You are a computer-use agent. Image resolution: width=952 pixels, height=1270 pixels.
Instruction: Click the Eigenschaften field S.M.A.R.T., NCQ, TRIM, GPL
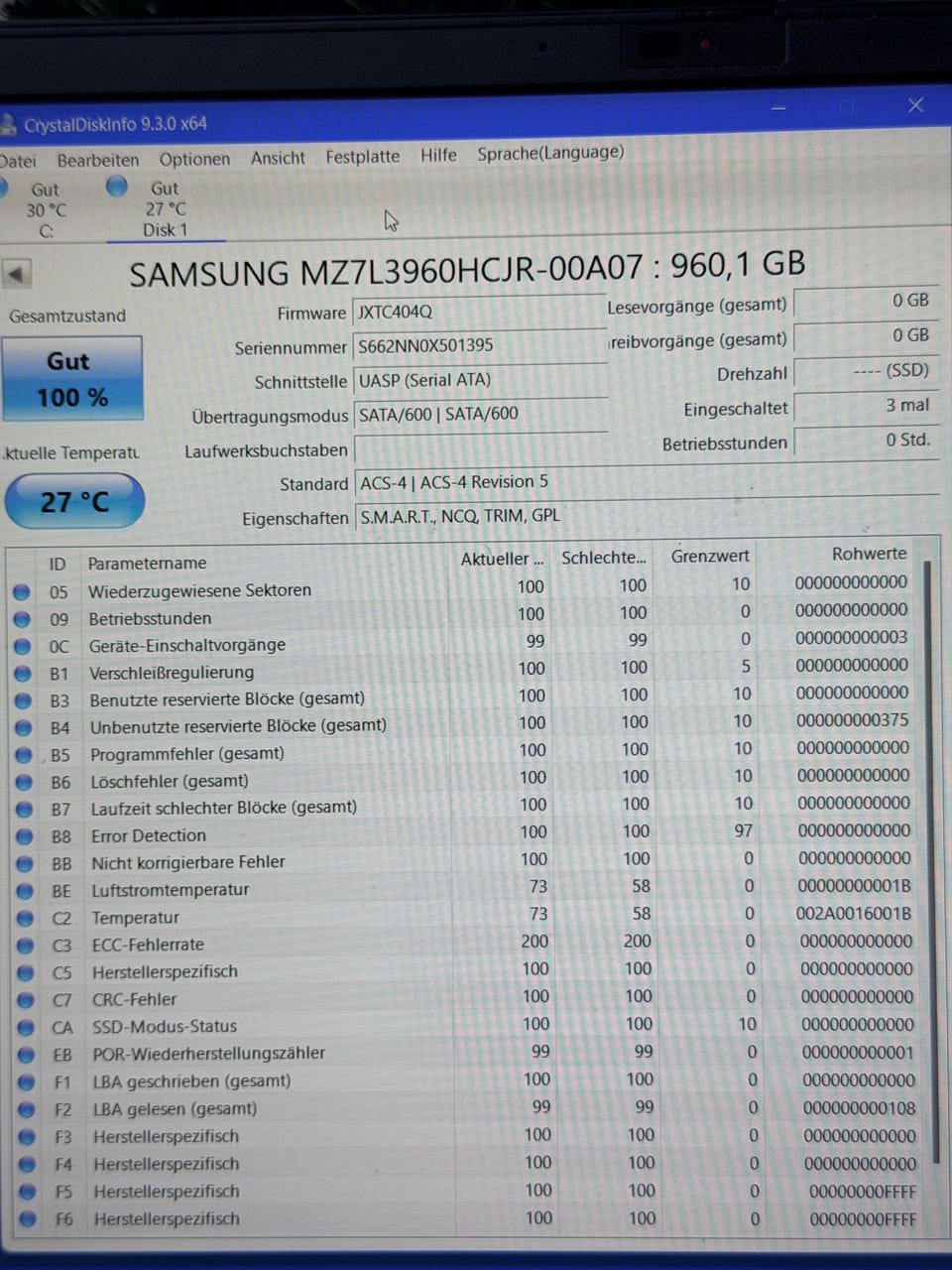point(645,516)
